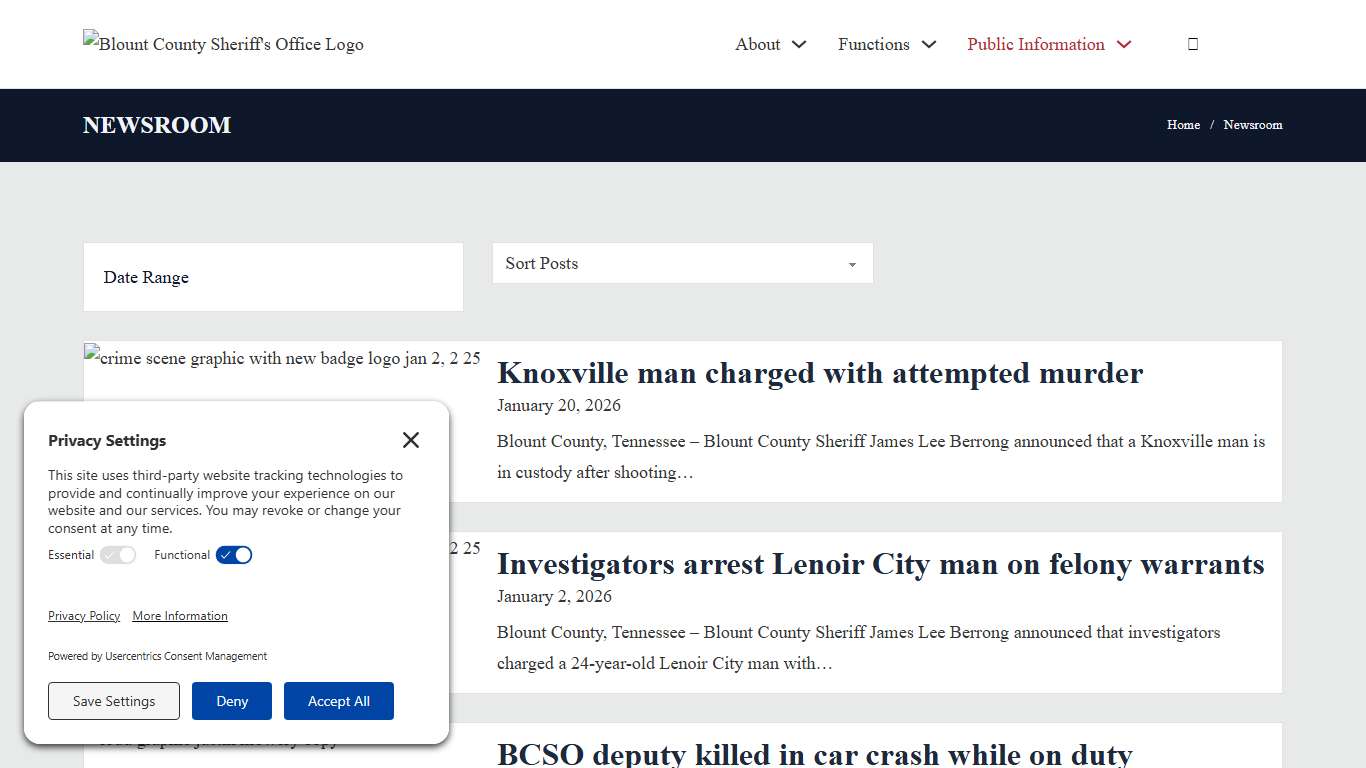
Task: Open the Functions dropdown menu
Action: (873, 44)
